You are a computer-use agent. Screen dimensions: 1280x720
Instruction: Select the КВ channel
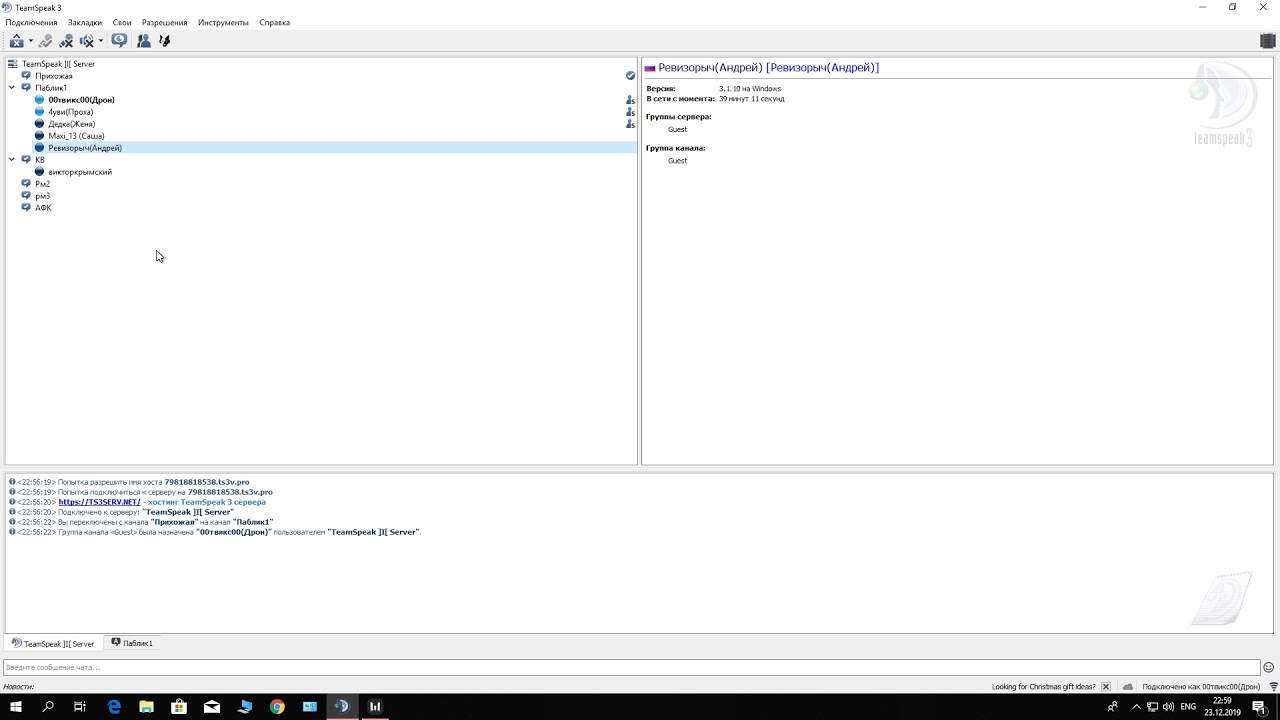40,160
